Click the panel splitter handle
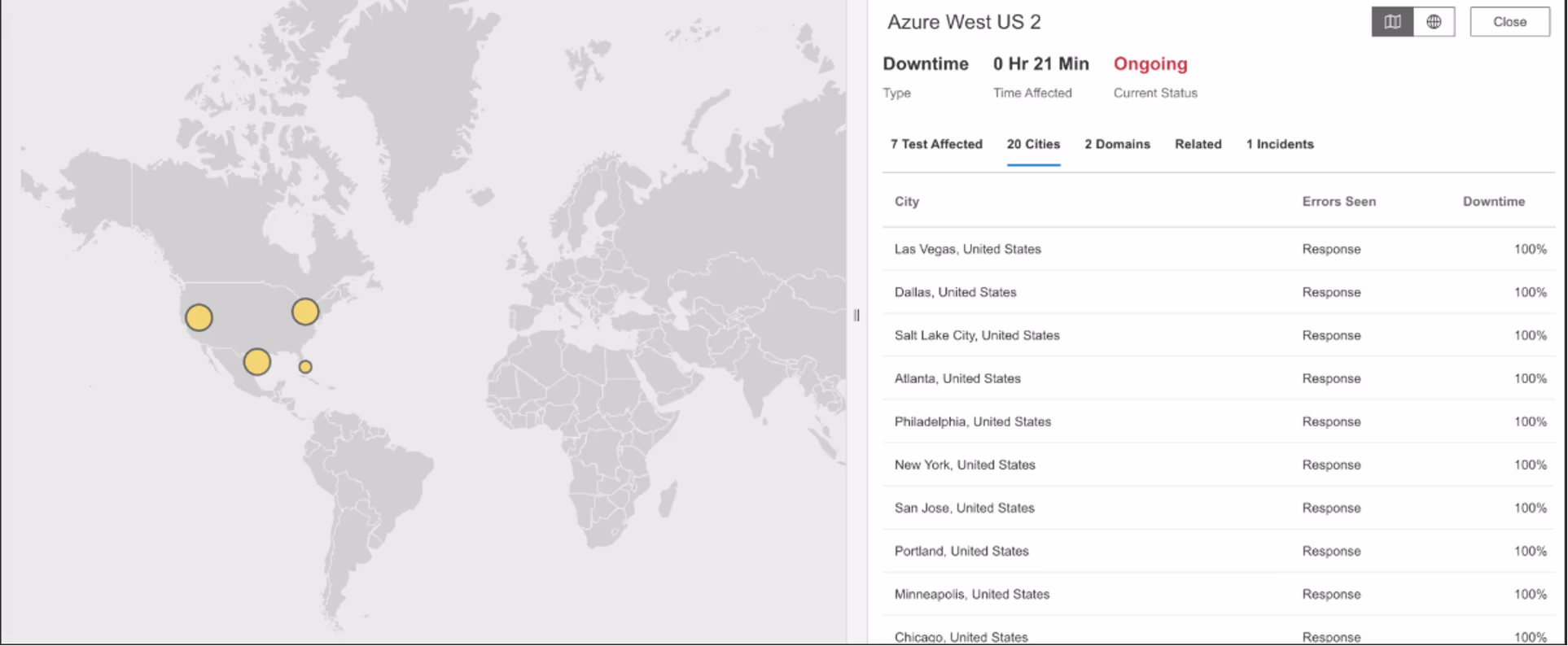 (x=856, y=316)
